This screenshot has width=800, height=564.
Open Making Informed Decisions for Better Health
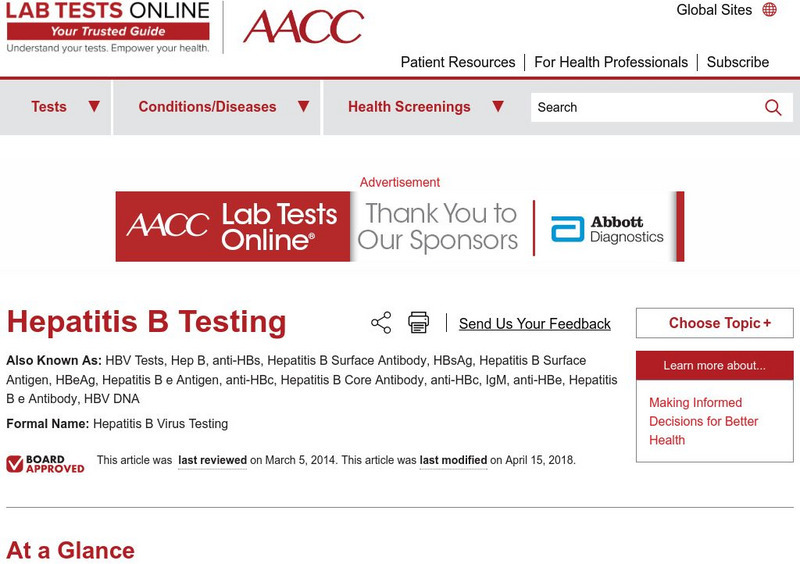tap(703, 421)
